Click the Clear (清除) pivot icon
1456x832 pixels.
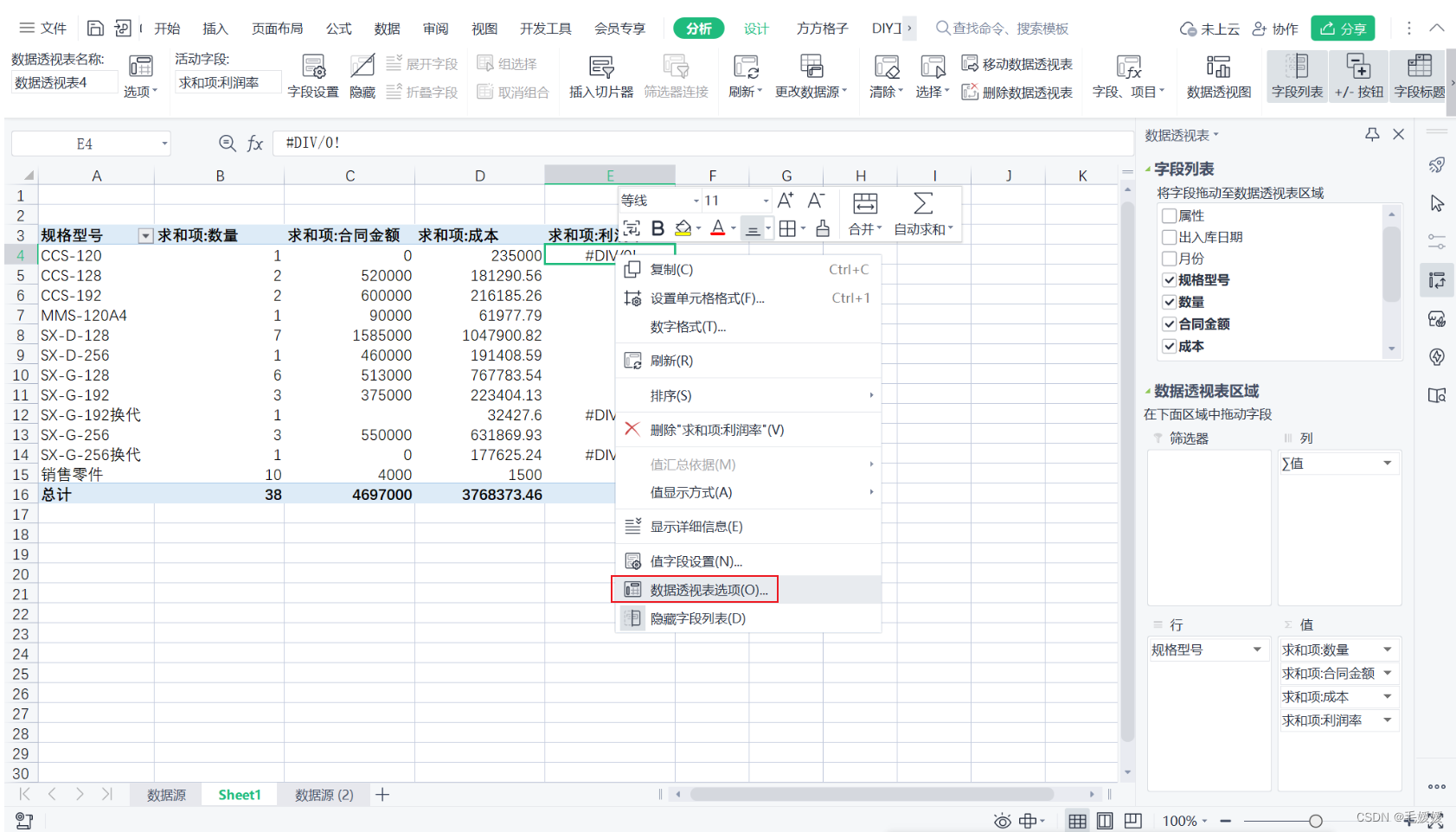[886, 67]
